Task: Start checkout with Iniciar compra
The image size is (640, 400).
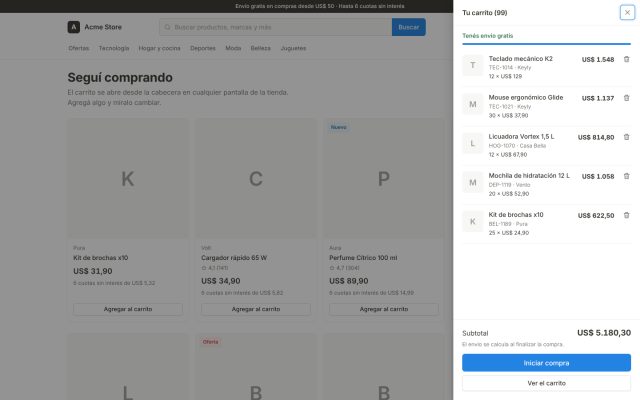Action: [x=546, y=363]
